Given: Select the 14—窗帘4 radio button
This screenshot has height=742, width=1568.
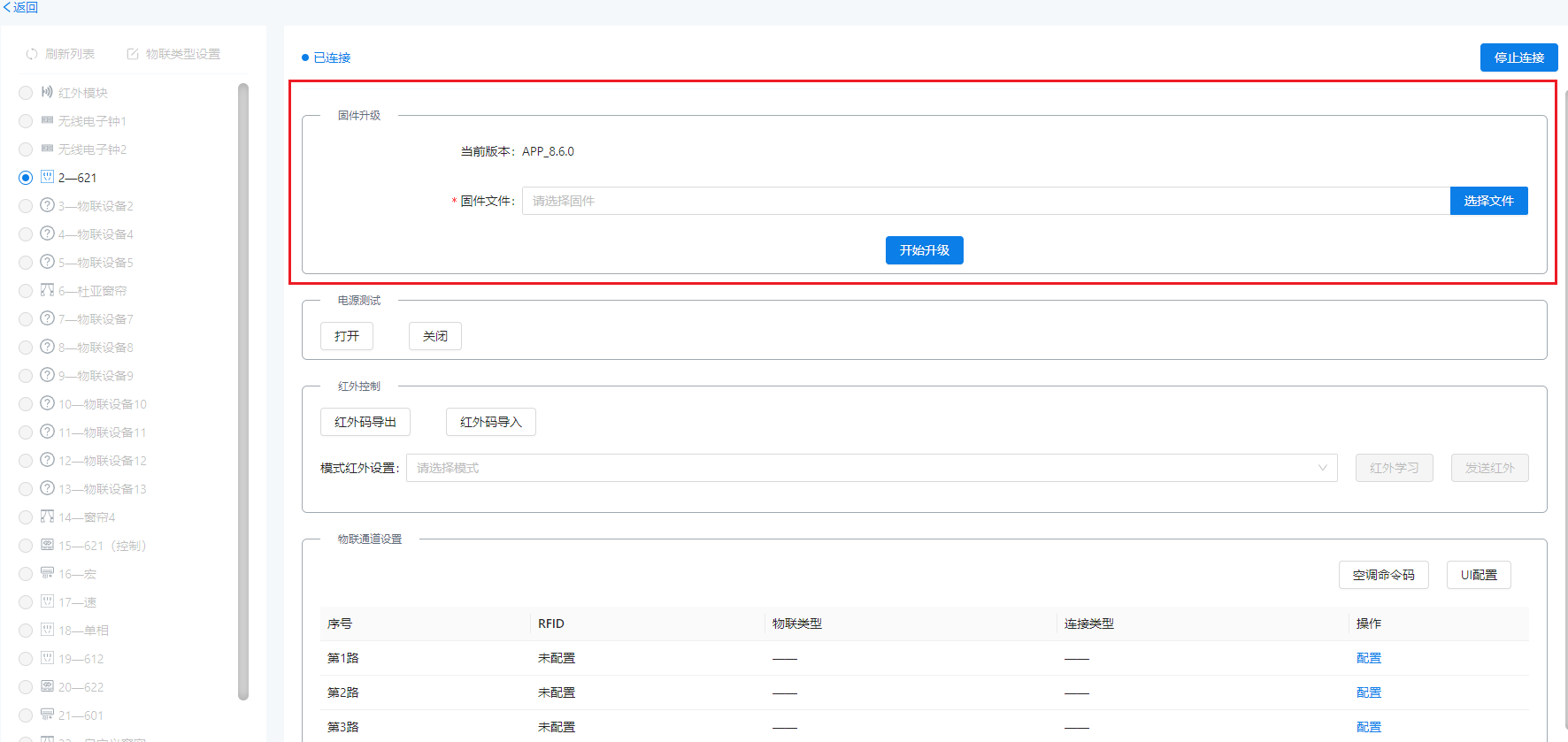Looking at the screenshot, I should tap(26, 517).
